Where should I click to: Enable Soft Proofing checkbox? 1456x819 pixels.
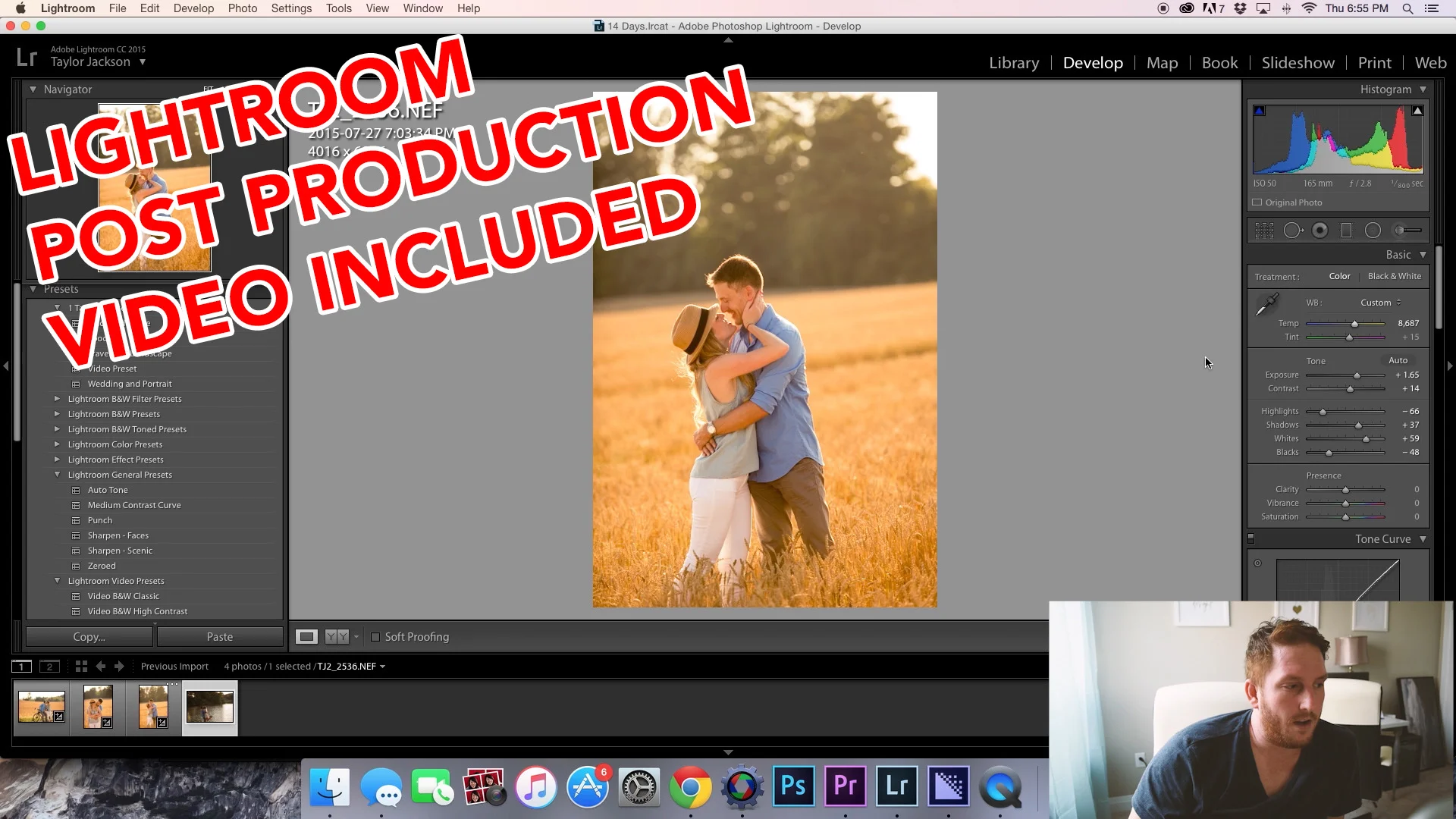375,637
